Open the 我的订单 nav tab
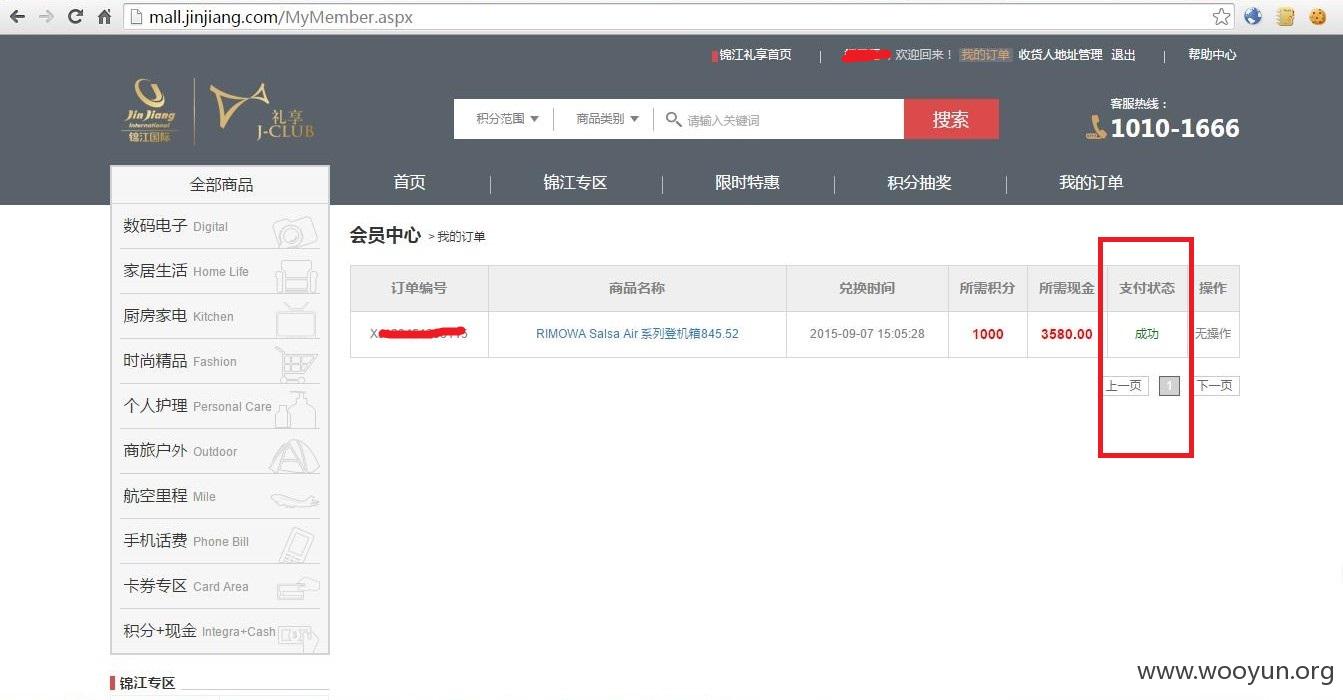Image resolution: width=1343 pixels, height=700 pixels. [x=1091, y=182]
